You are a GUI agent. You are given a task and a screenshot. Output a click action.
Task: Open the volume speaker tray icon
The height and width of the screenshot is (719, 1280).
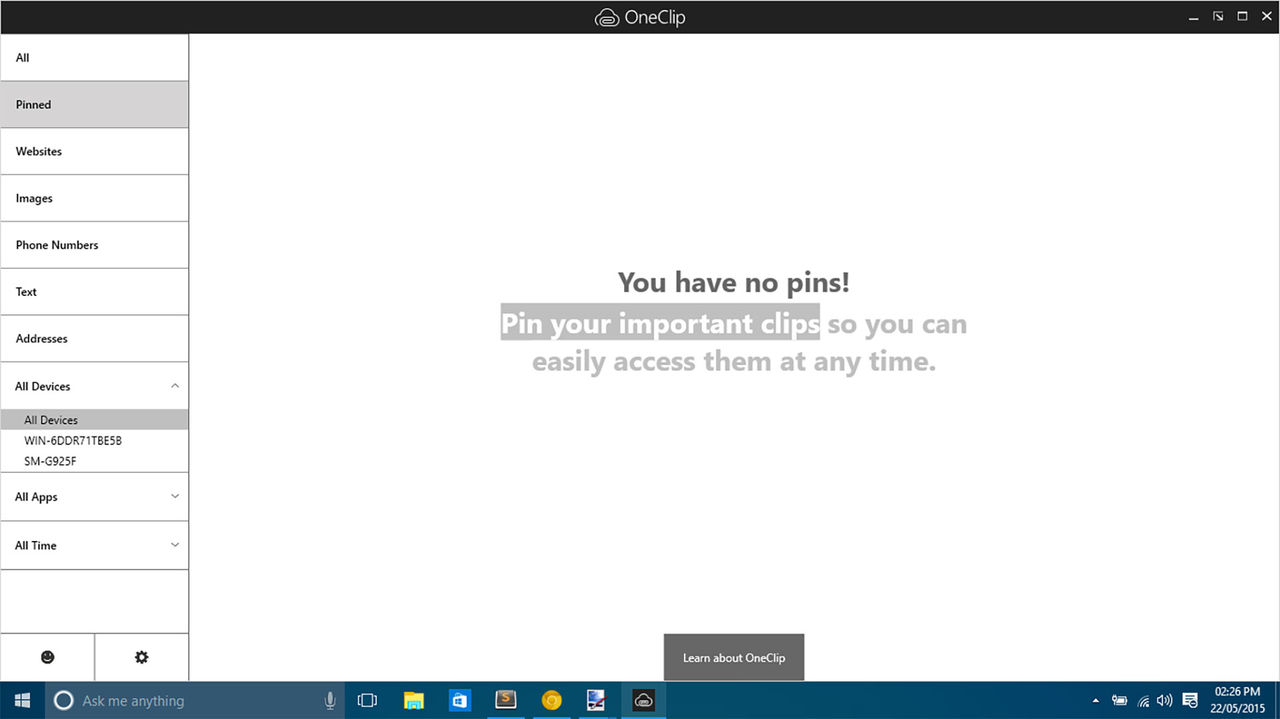pyautogui.click(x=1164, y=701)
